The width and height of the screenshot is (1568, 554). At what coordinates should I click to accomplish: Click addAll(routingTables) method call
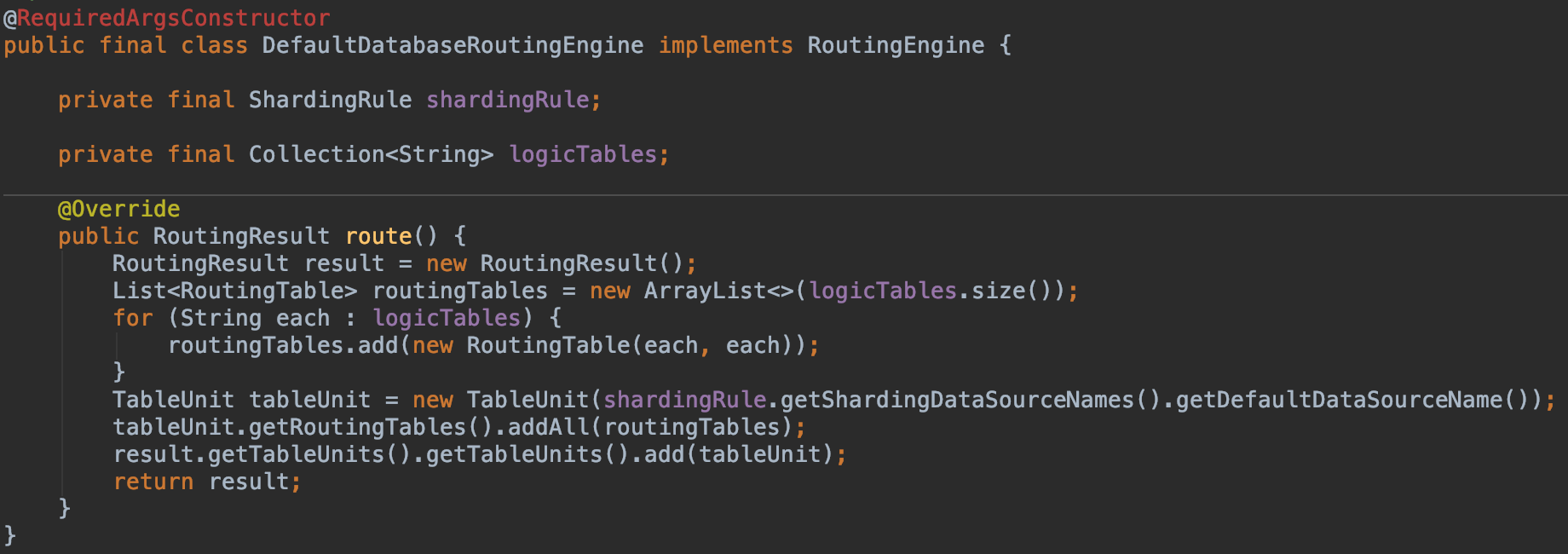coord(650,427)
